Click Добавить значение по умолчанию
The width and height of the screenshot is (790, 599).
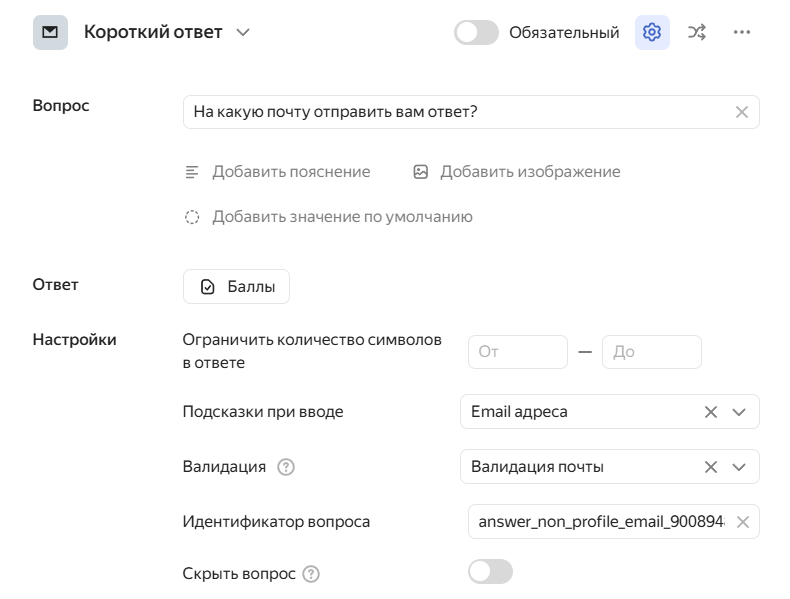[x=341, y=217]
